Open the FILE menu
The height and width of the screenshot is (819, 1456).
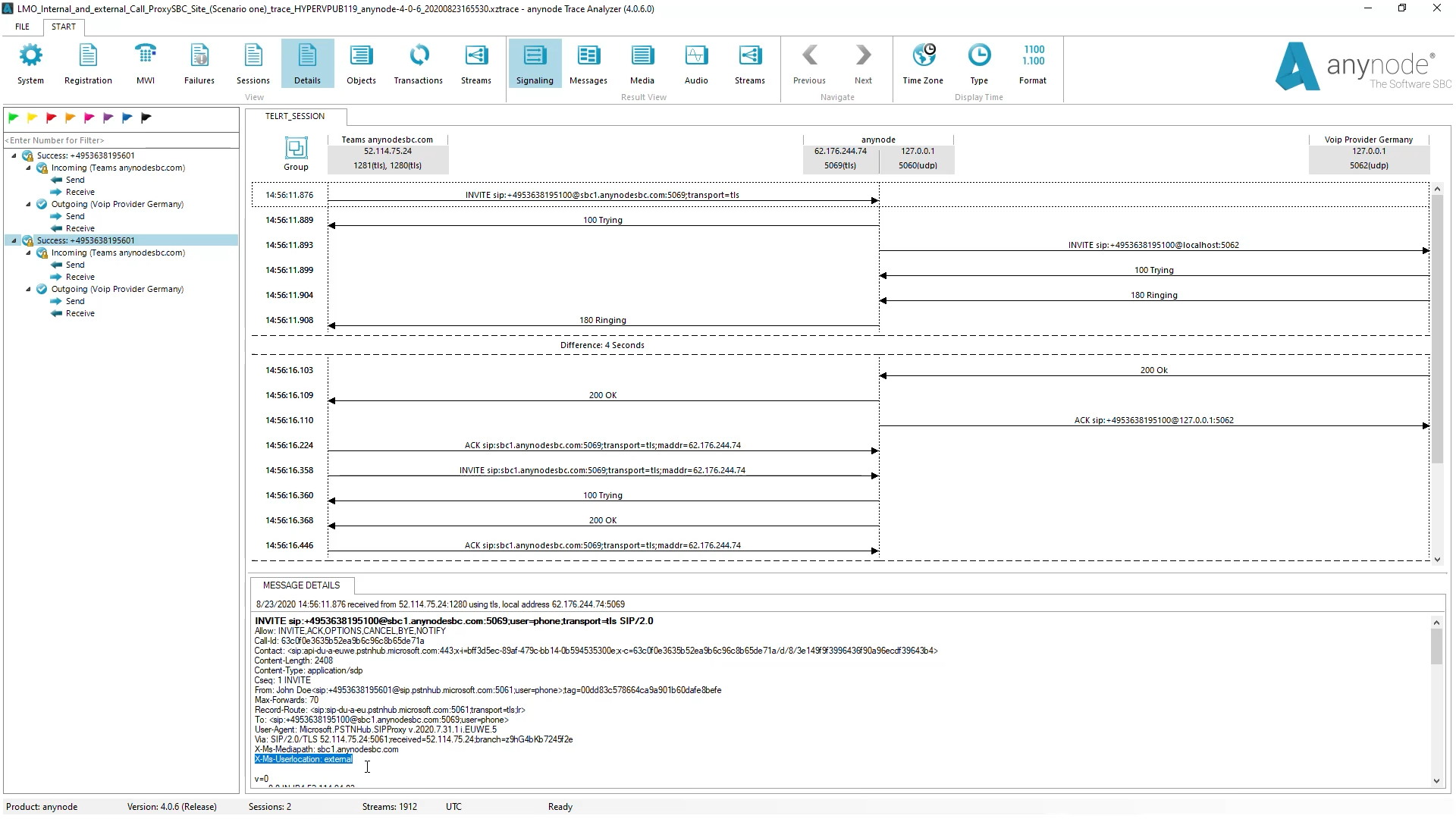23,27
